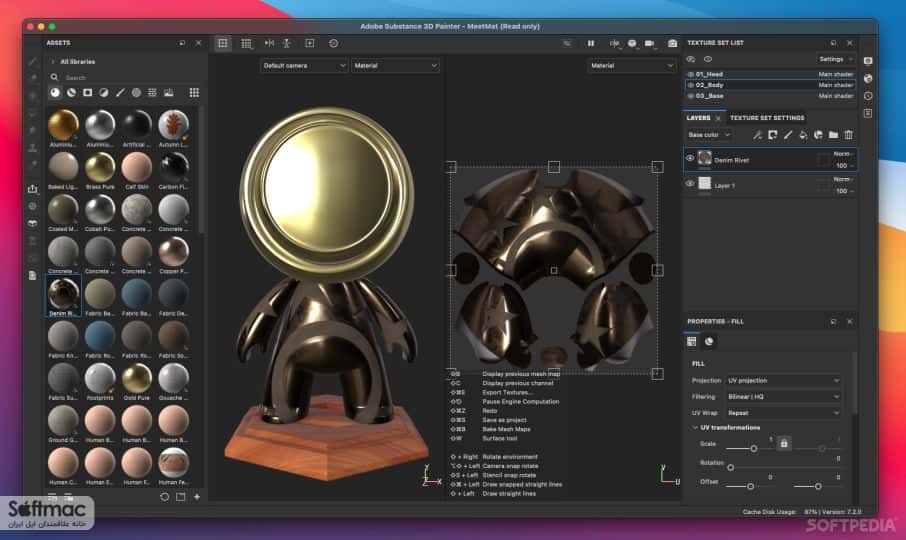Filter assets by smart materials icon
This screenshot has width=906, height=540.
[x=71, y=92]
